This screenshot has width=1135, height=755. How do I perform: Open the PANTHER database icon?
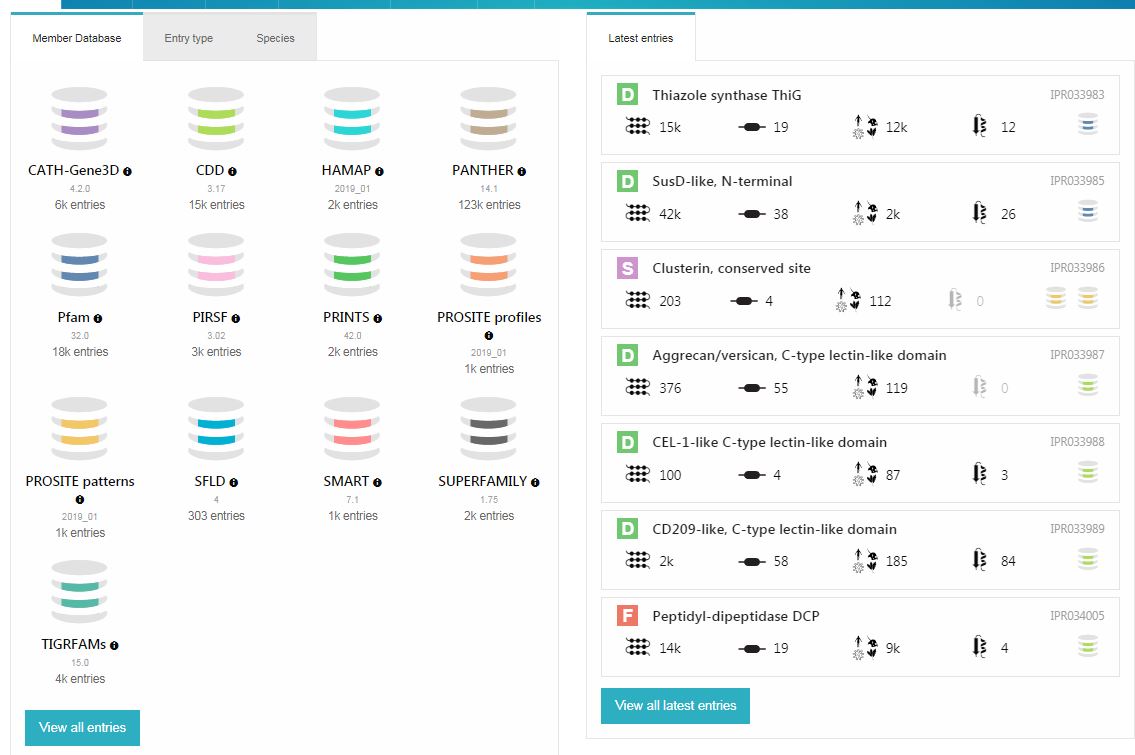point(489,119)
